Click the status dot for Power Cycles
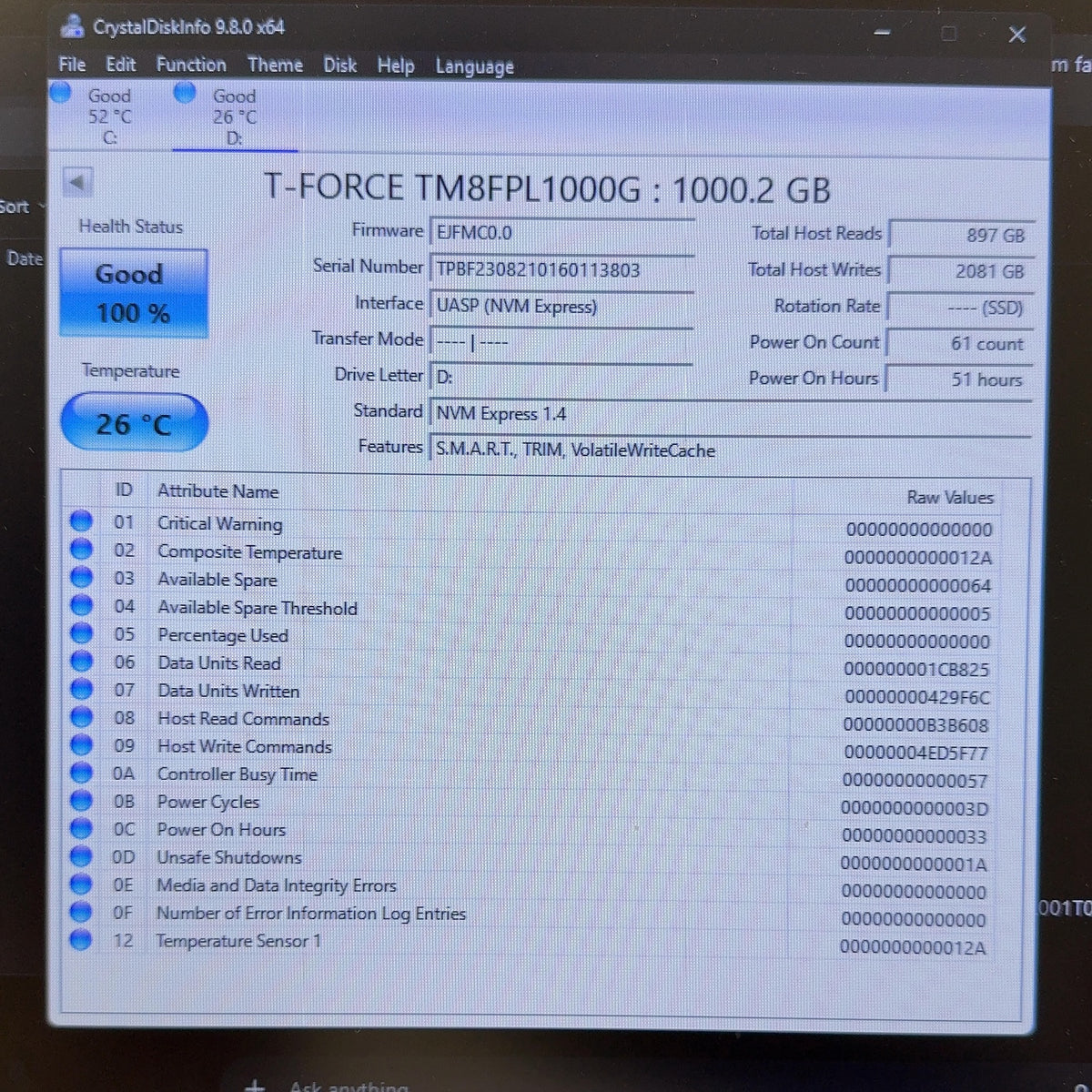The image size is (1092, 1092). (x=82, y=801)
